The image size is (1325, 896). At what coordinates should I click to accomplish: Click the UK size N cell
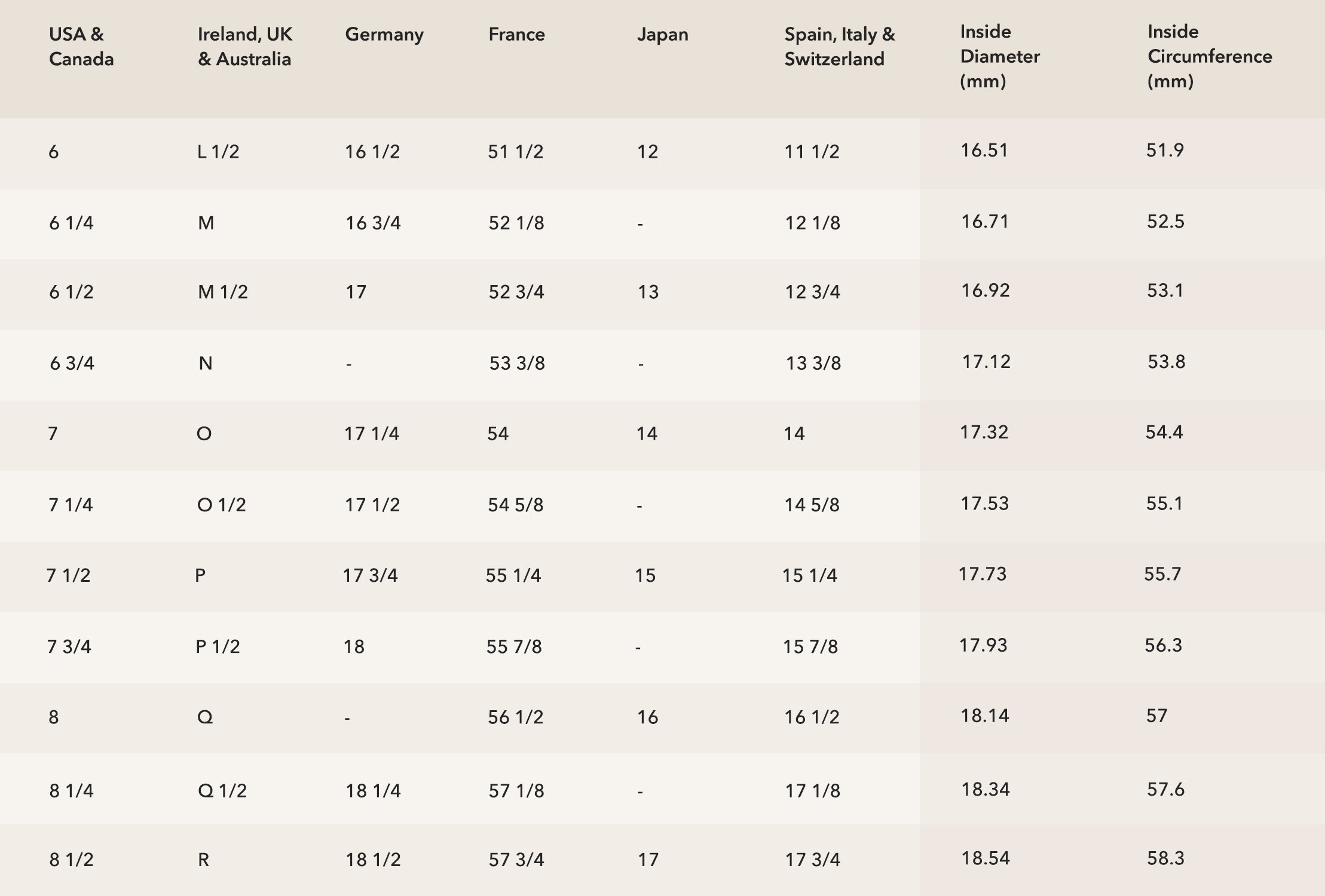pyautogui.click(x=206, y=363)
